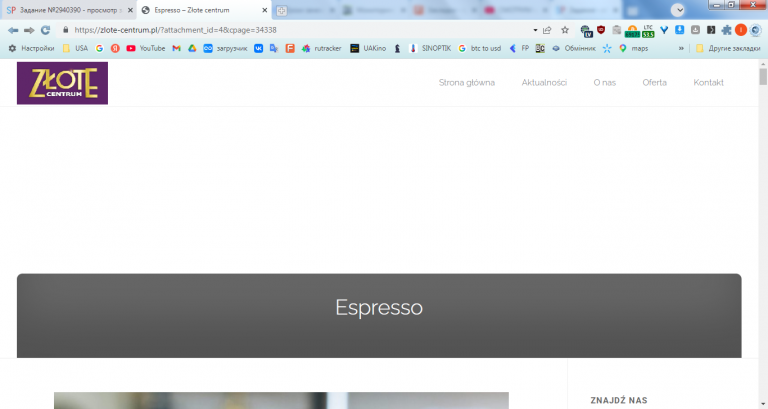768x409 pixels.
Task: Open the blue Y extension icon
Action: (664, 30)
